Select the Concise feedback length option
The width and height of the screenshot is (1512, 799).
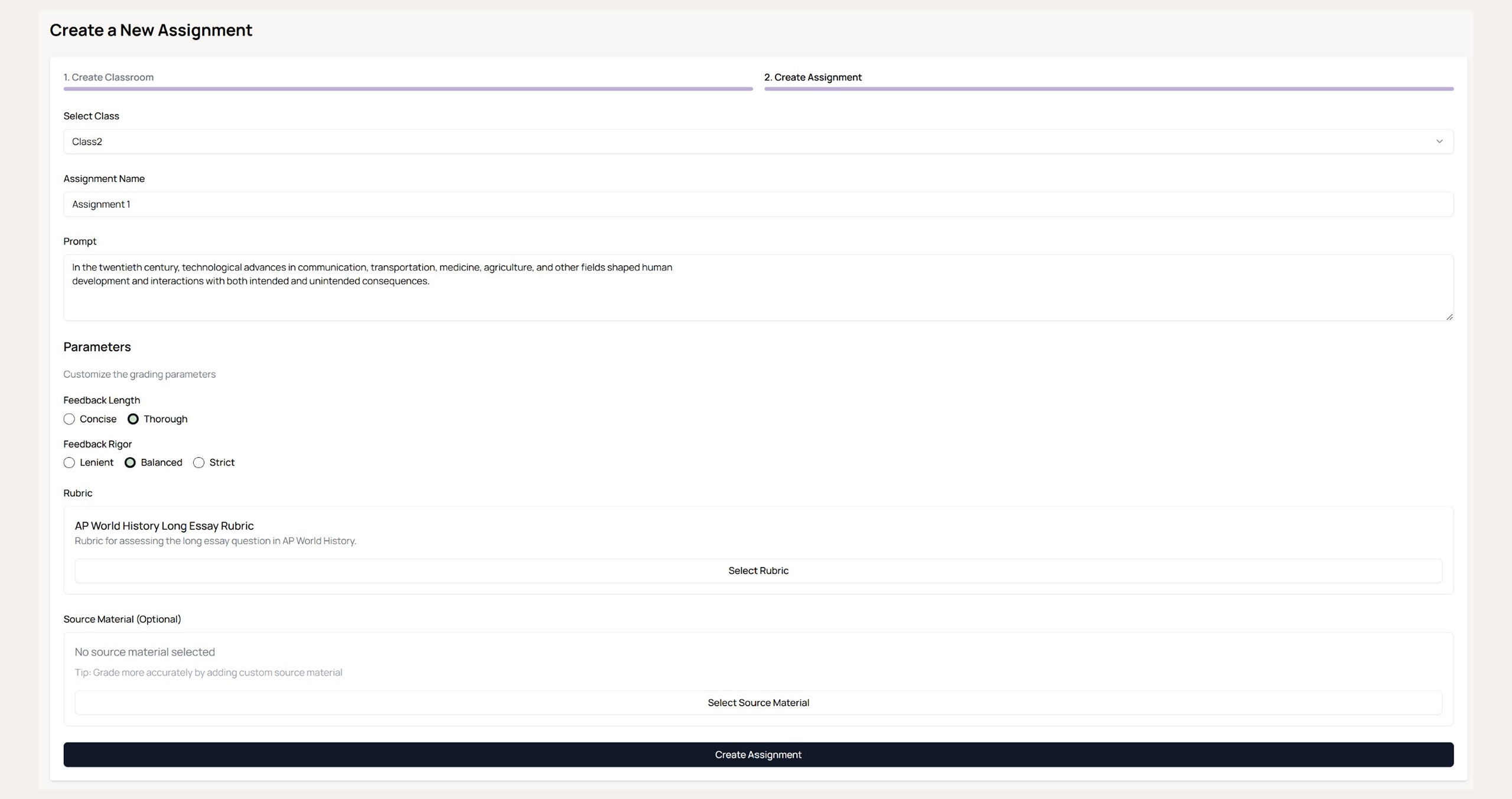pos(69,419)
